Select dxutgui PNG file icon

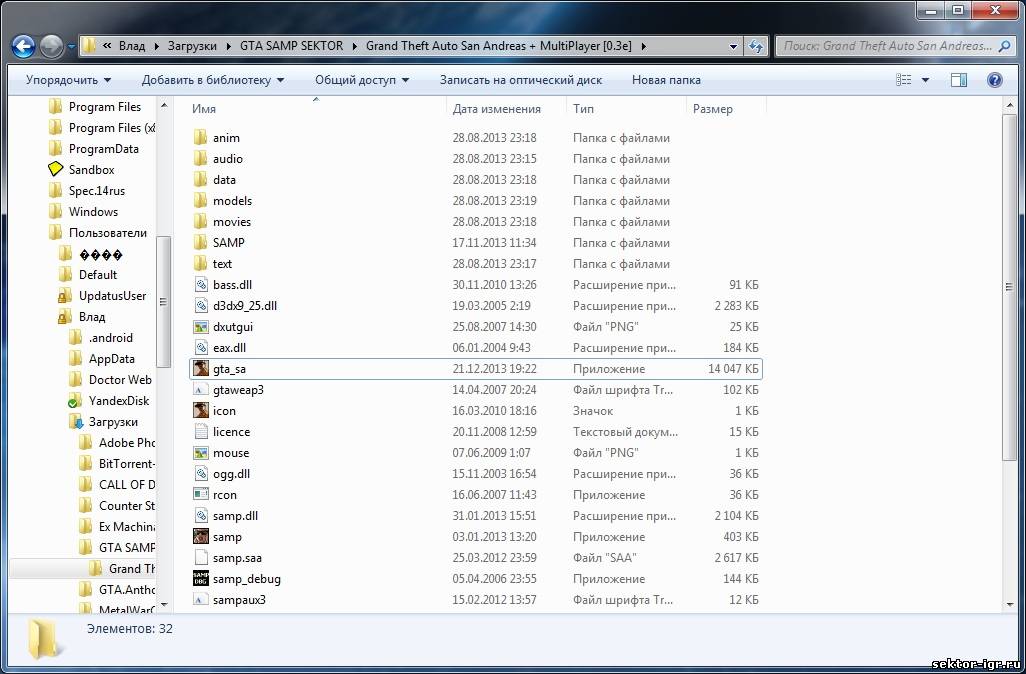(201, 327)
